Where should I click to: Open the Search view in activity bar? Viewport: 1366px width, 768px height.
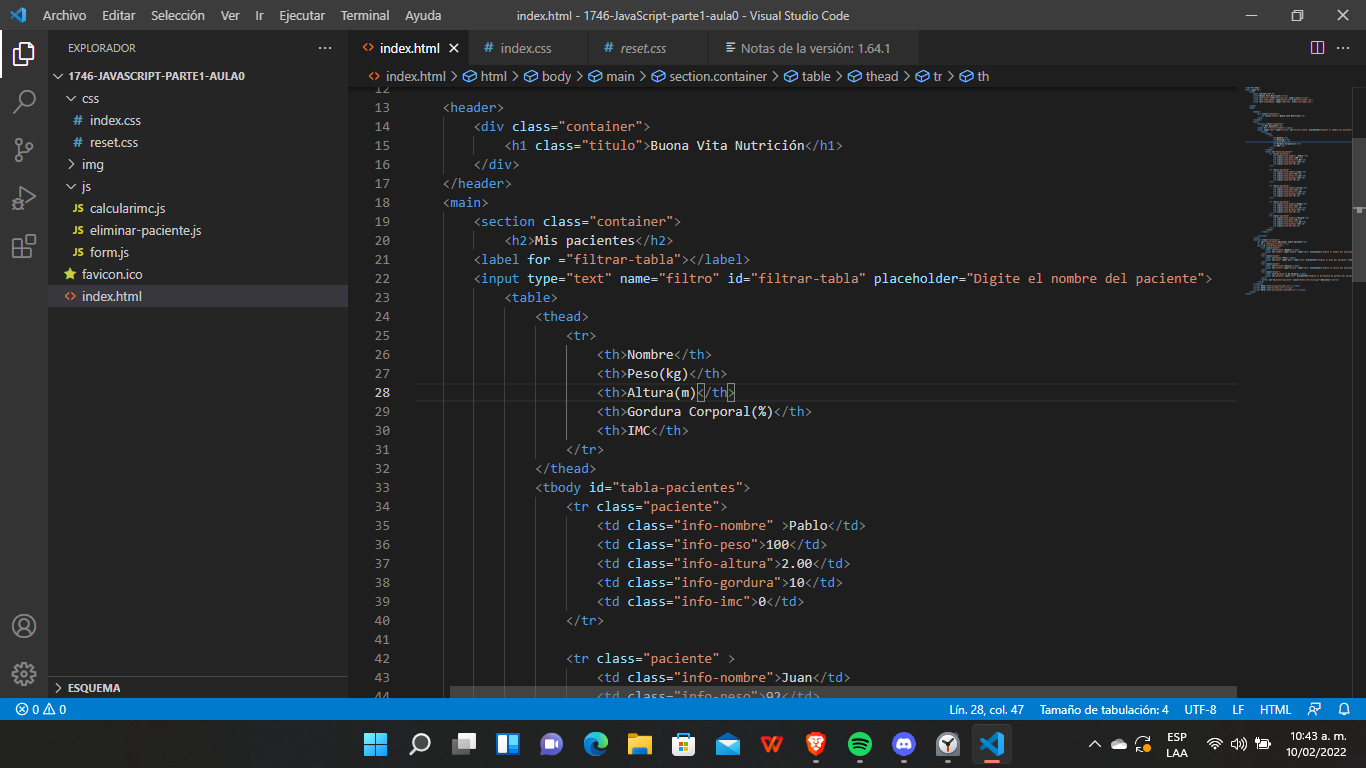24,101
